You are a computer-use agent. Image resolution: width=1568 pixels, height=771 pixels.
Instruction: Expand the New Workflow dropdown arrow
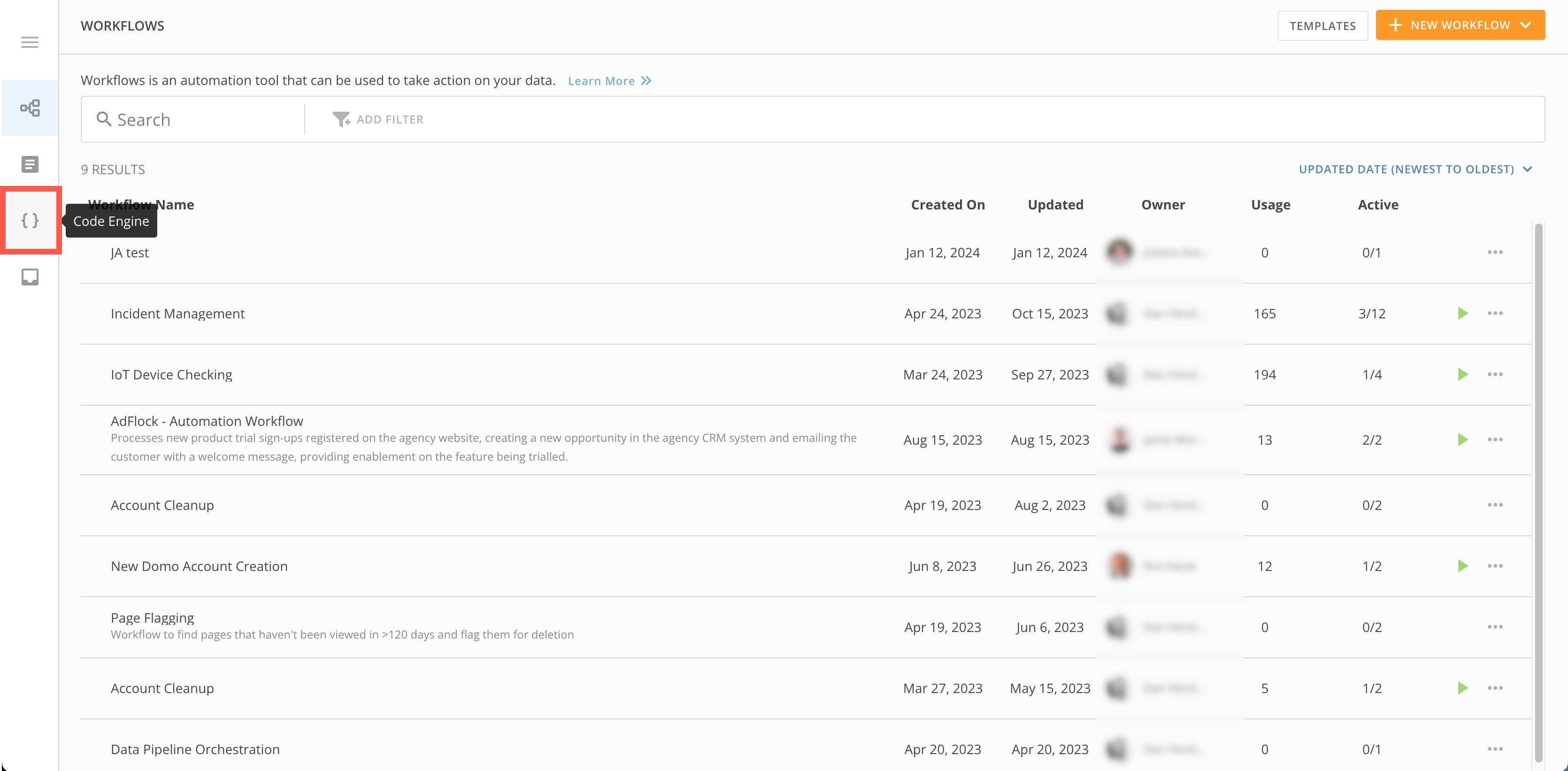pyautogui.click(x=1525, y=25)
